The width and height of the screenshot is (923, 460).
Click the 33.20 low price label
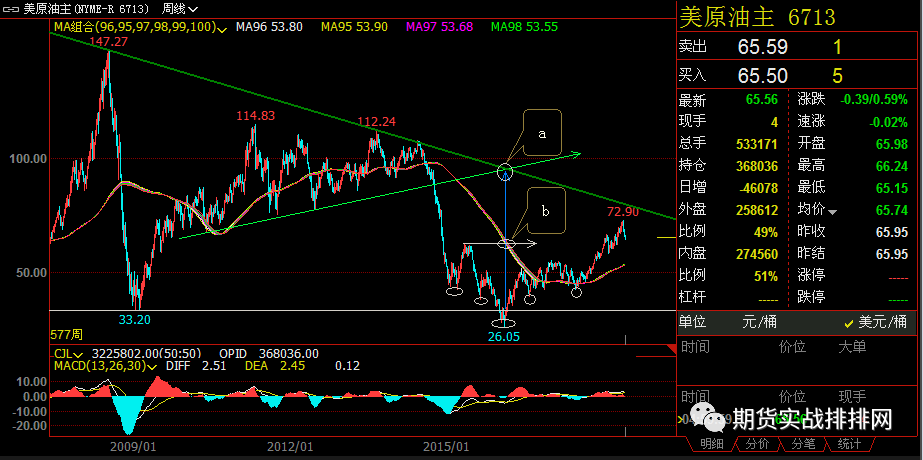click(x=134, y=320)
